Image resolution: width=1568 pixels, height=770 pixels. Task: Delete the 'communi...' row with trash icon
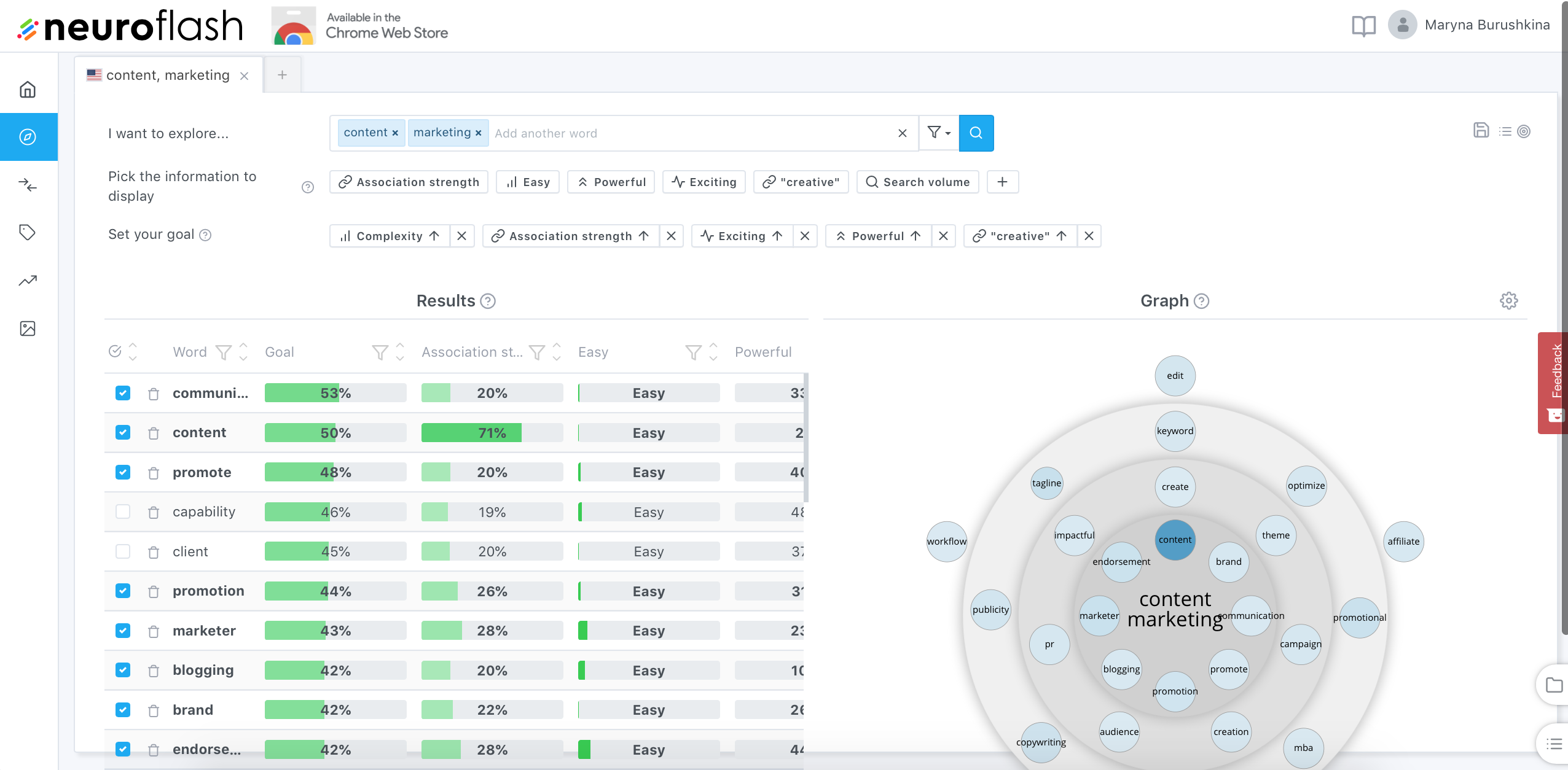point(154,394)
